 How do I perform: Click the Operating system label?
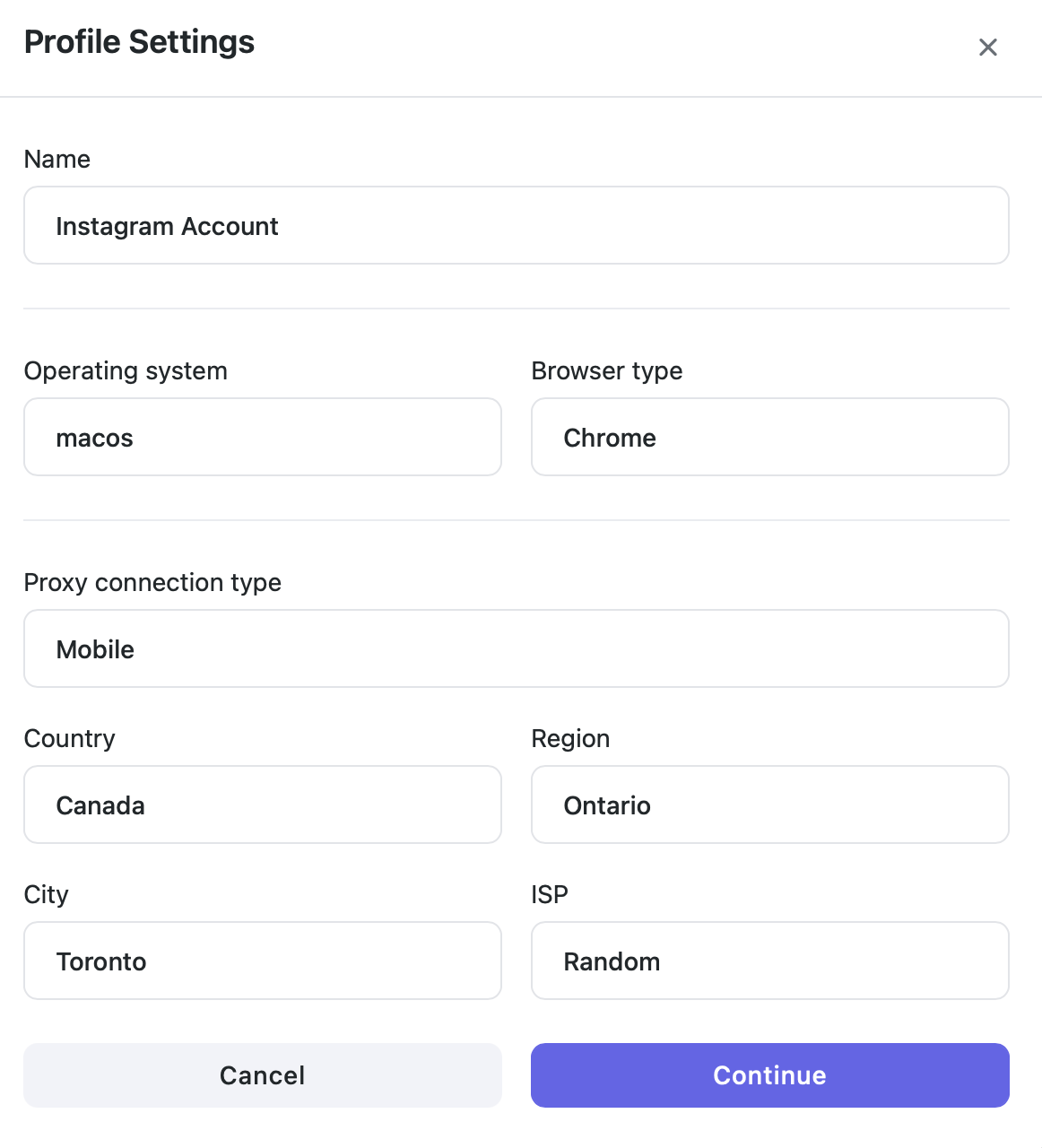pos(126,371)
